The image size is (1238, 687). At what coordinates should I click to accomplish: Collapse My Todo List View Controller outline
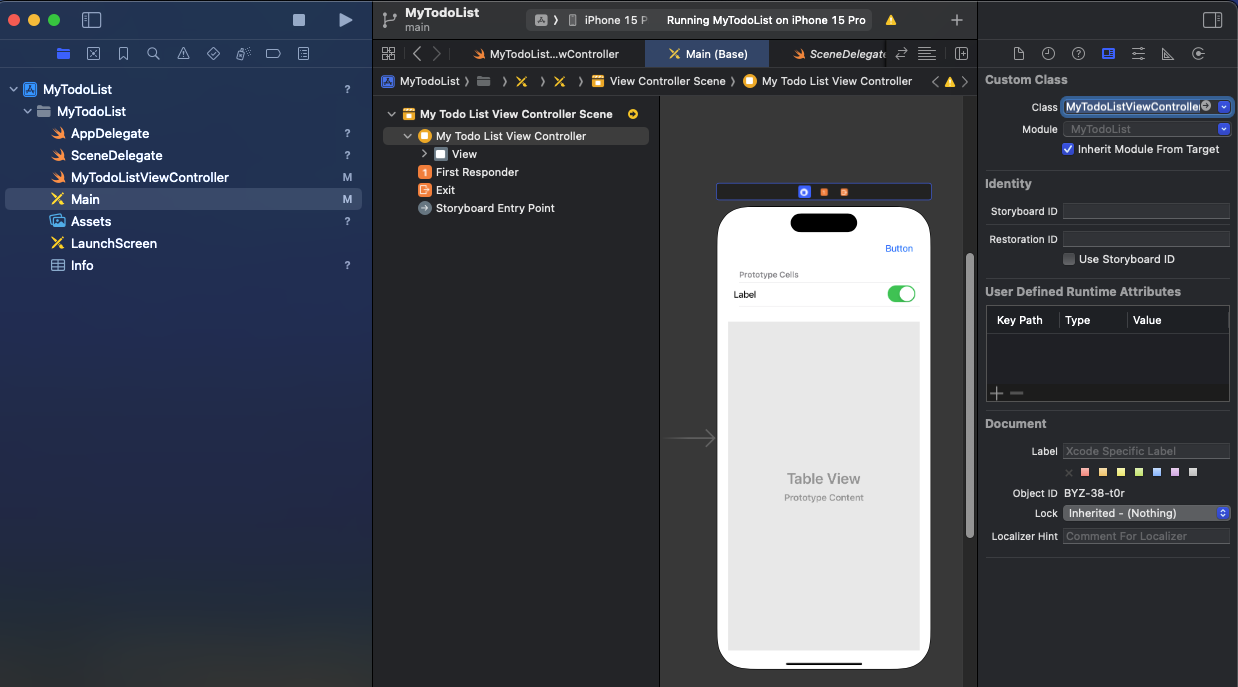pyautogui.click(x=408, y=136)
